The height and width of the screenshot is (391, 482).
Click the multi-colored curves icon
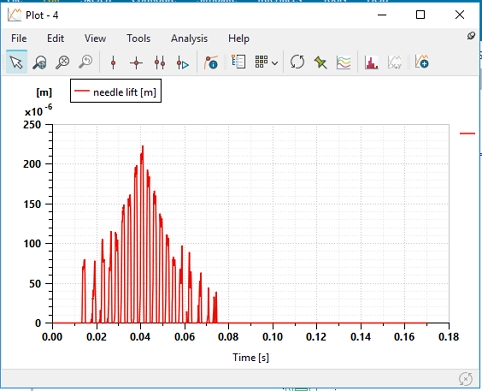coord(344,62)
